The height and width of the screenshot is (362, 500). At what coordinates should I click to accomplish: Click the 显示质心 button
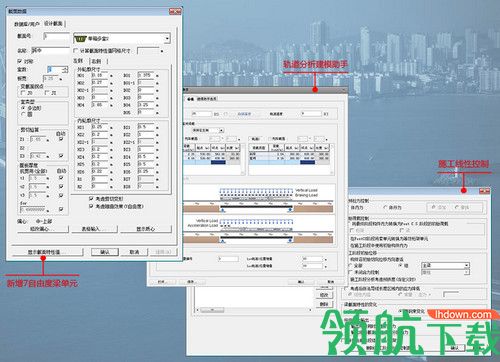146,229
